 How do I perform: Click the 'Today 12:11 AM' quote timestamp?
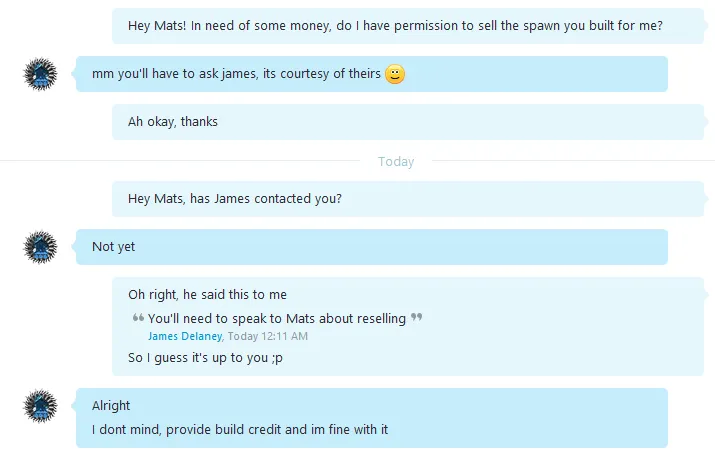pos(268,336)
